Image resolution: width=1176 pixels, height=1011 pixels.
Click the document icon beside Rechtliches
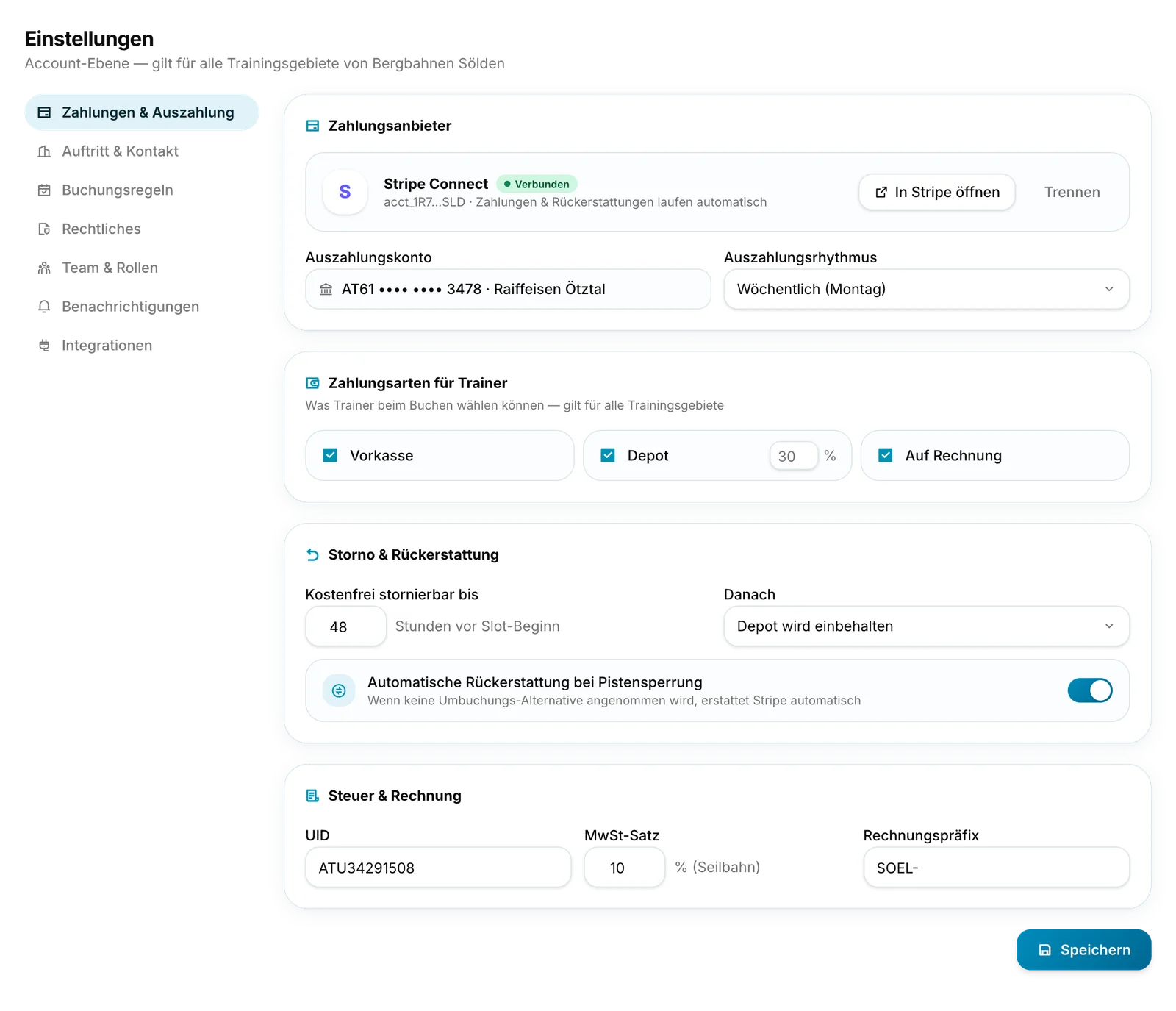click(x=44, y=229)
